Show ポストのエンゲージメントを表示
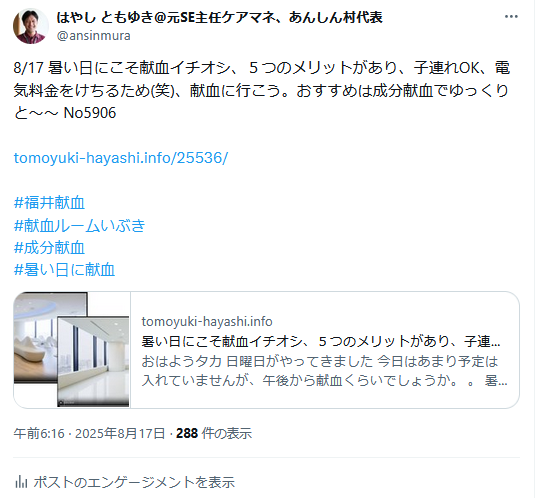The image size is (543, 498). (134, 482)
